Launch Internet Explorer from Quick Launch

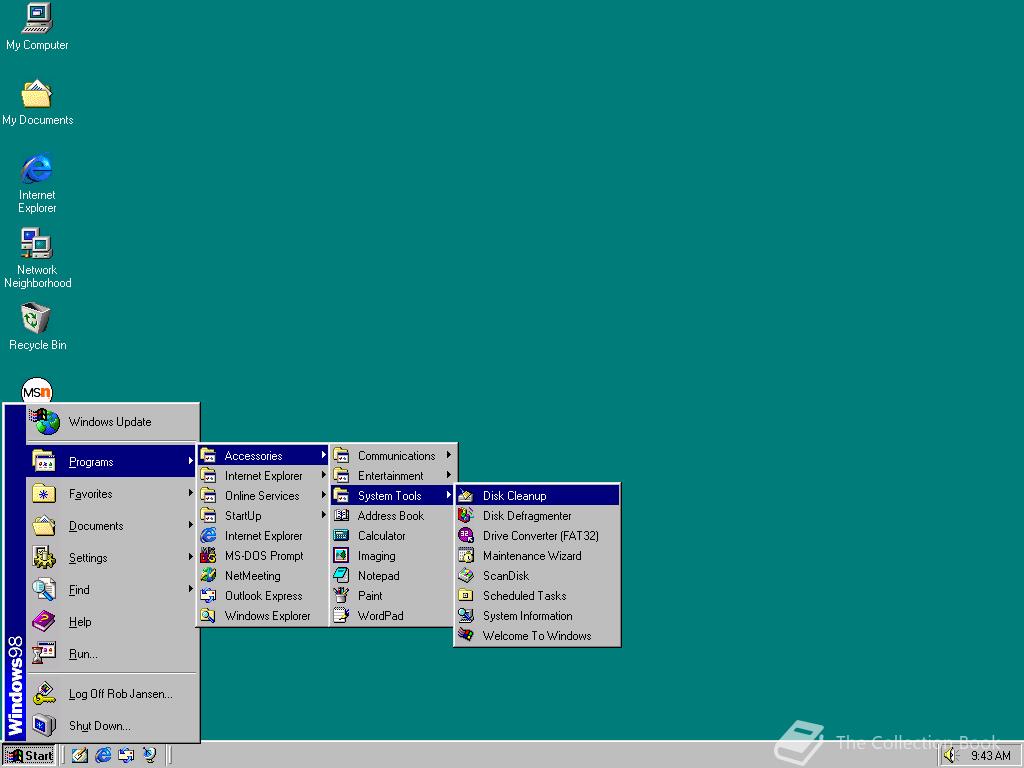pyautogui.click(x=103, y=756)
